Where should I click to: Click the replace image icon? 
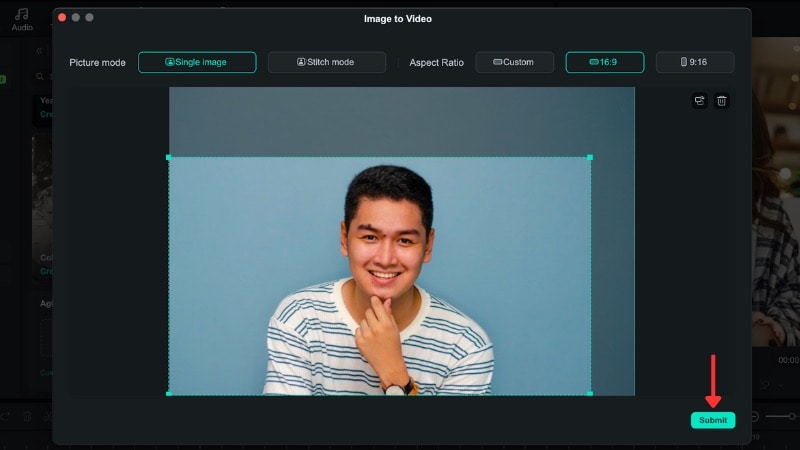tap(699, 101)
